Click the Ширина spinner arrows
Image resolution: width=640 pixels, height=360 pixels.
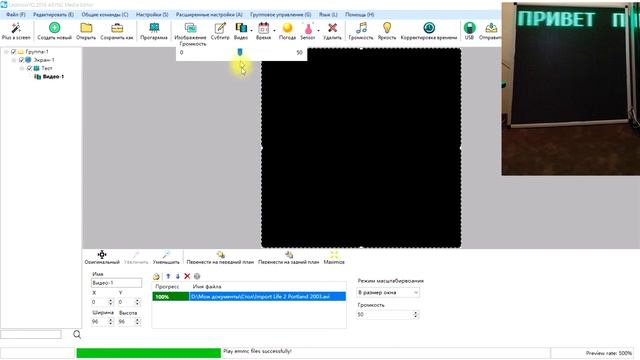(111, 322)
